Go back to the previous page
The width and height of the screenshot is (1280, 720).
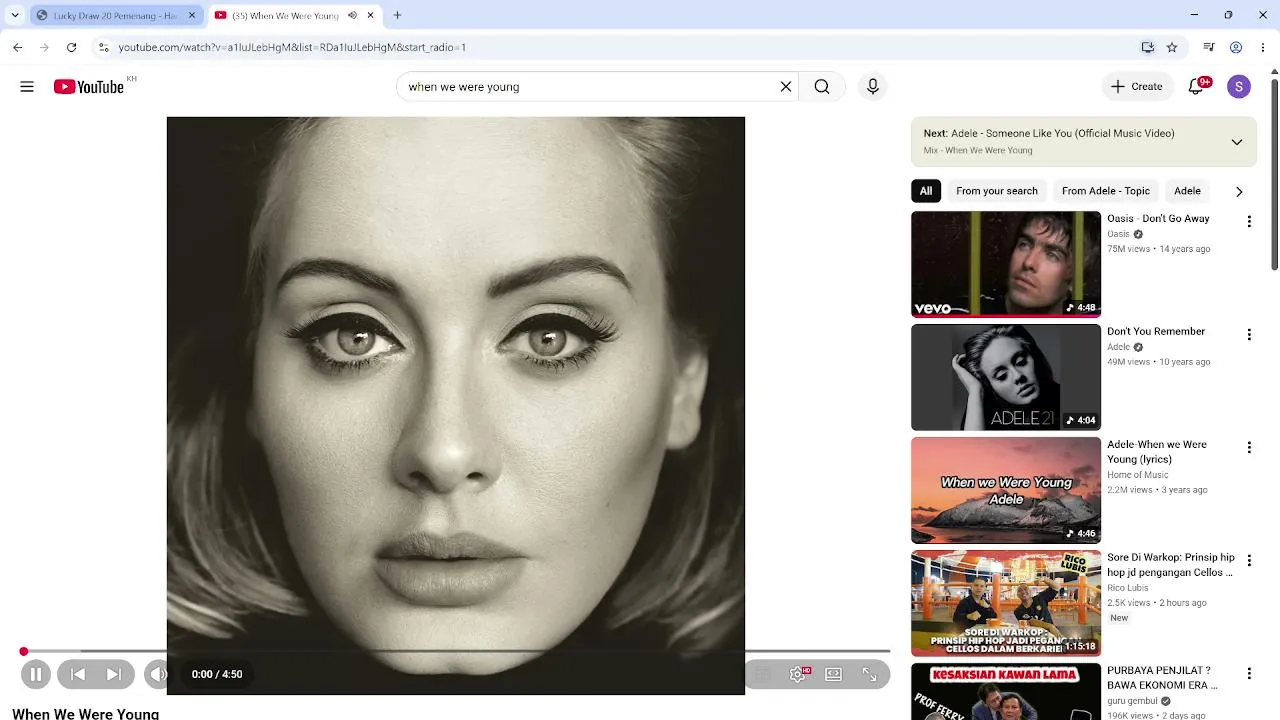click(18, 47)
